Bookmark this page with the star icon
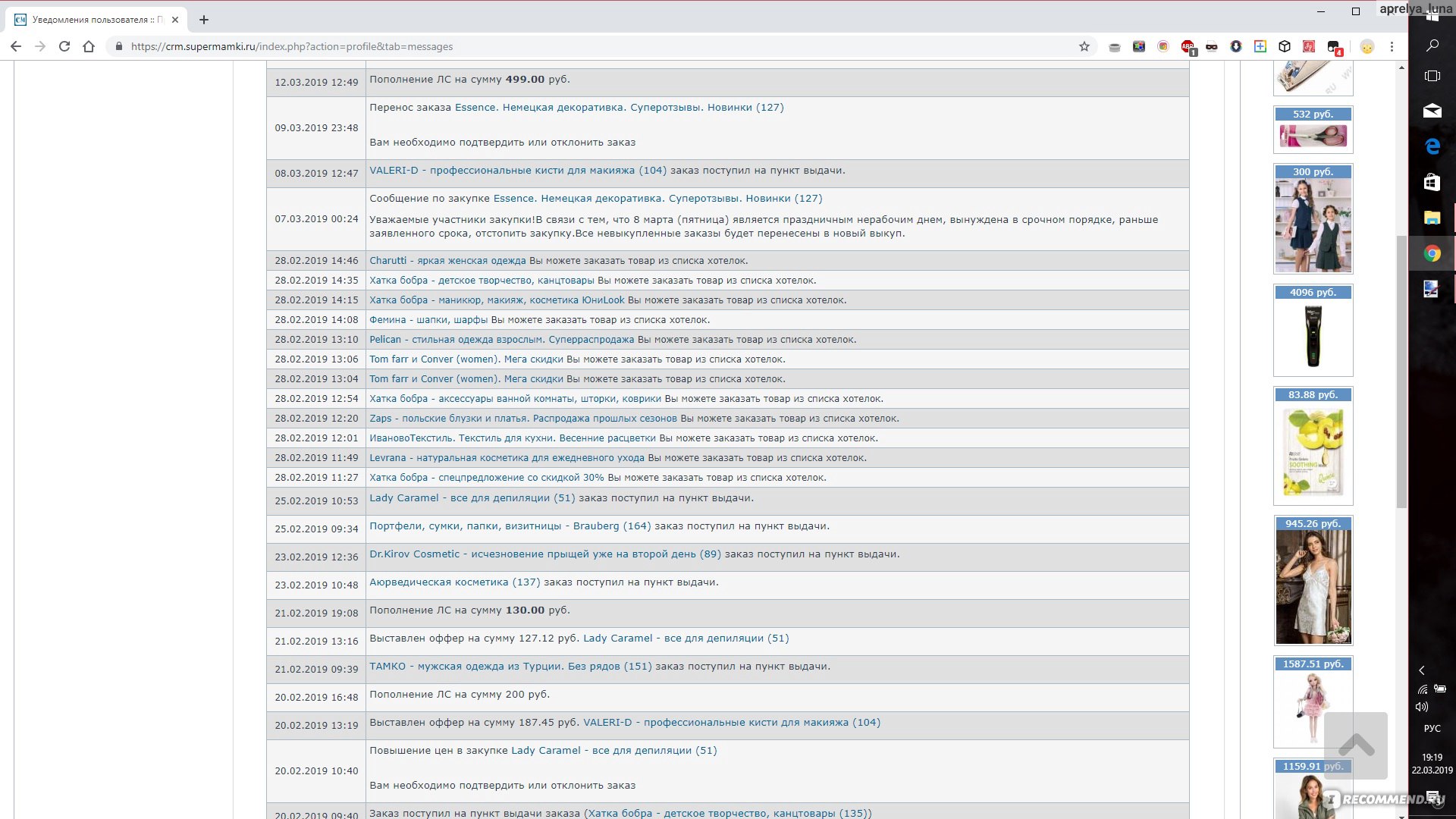The height and width of the screenshot is (819, 1456). coord(1084,46)
